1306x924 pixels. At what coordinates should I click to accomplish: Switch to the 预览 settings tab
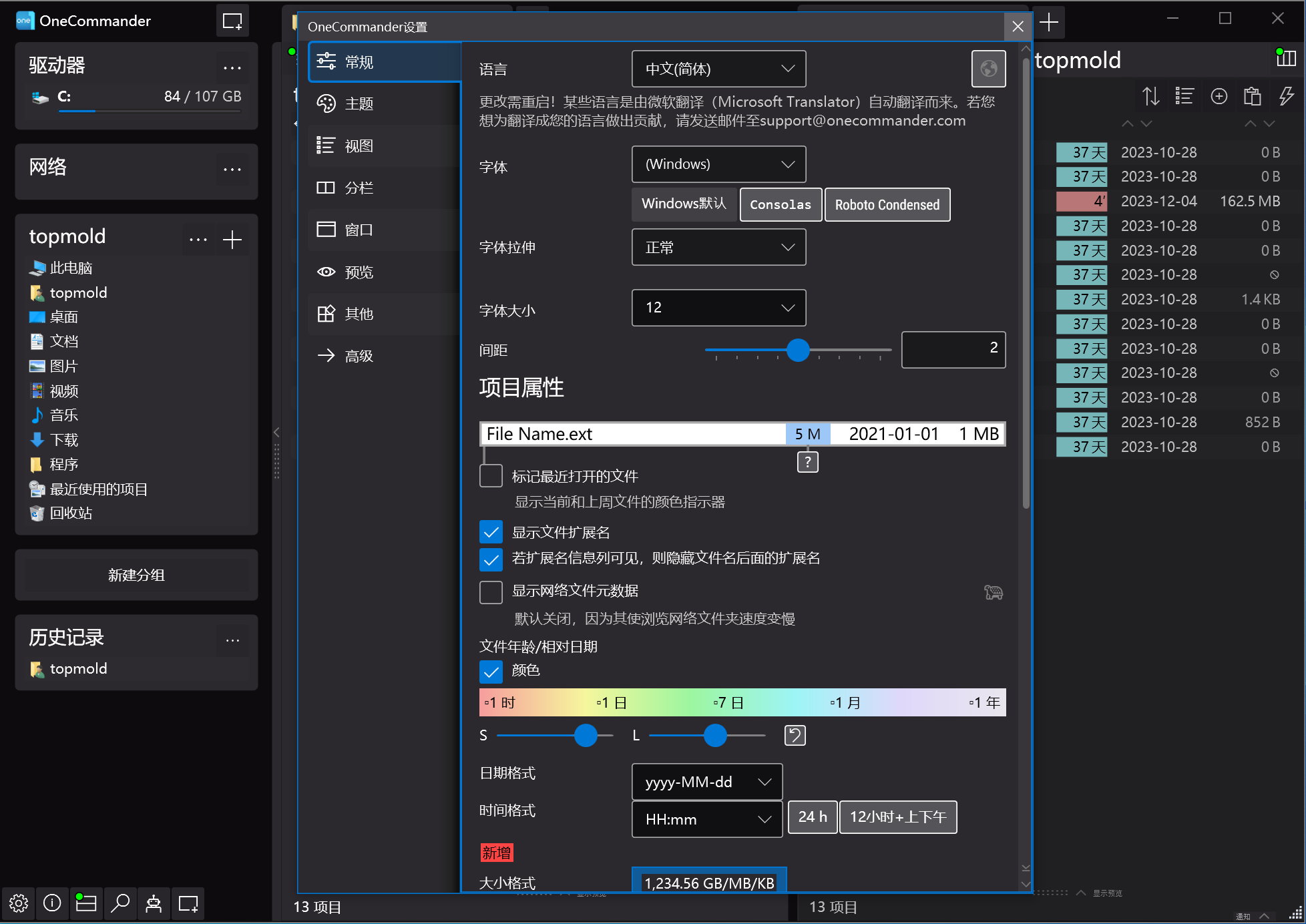click(x=385, y=272)
